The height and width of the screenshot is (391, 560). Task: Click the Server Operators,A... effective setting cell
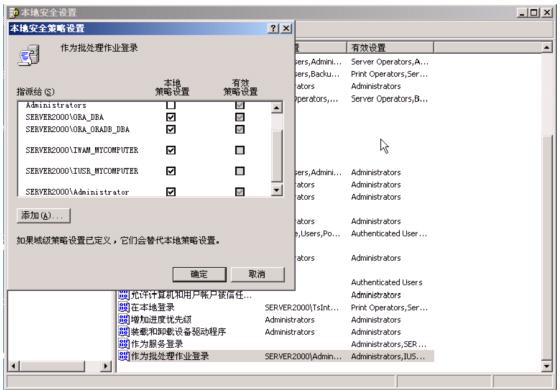point(389,62)
